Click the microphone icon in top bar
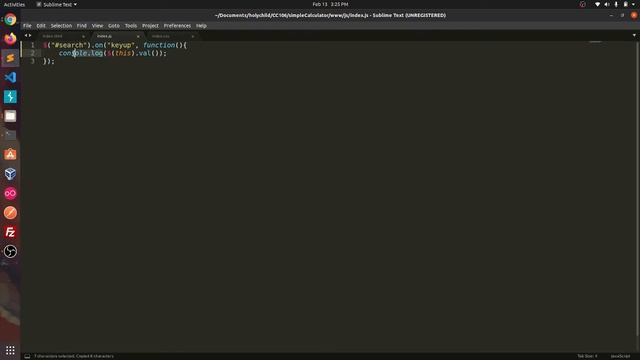 pyautogui.click(x=616, y=4)
